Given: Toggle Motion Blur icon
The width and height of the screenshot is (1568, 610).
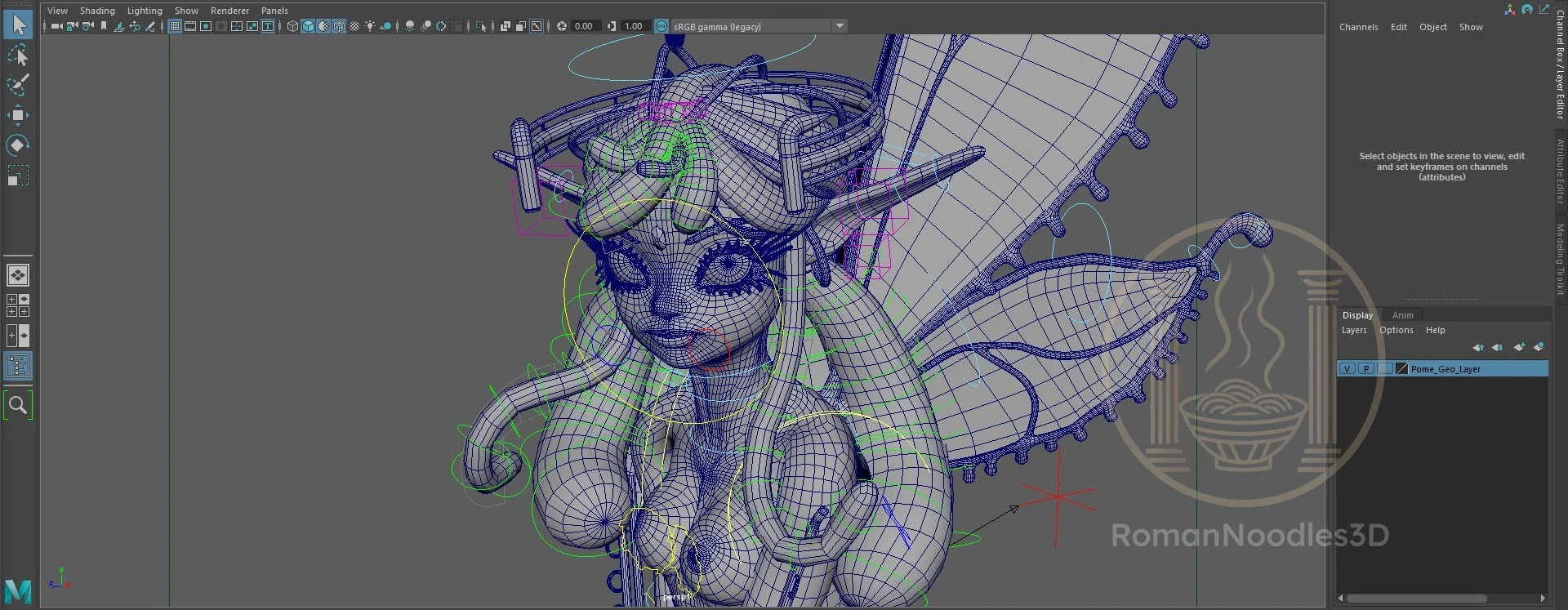Looking at the screenshot, I should point(425,26).
